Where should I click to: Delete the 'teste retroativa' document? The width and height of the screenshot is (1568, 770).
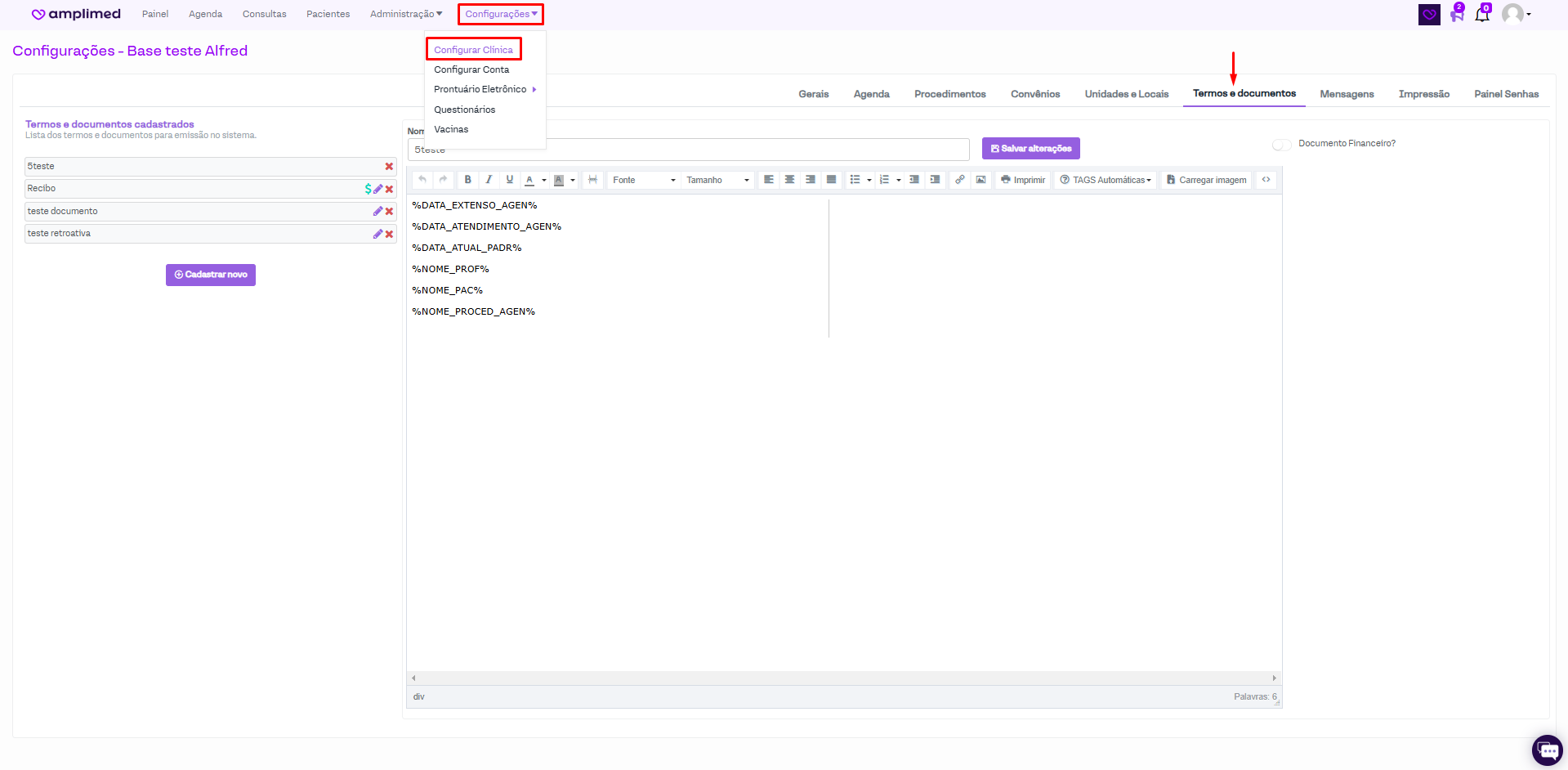(390, 234)
